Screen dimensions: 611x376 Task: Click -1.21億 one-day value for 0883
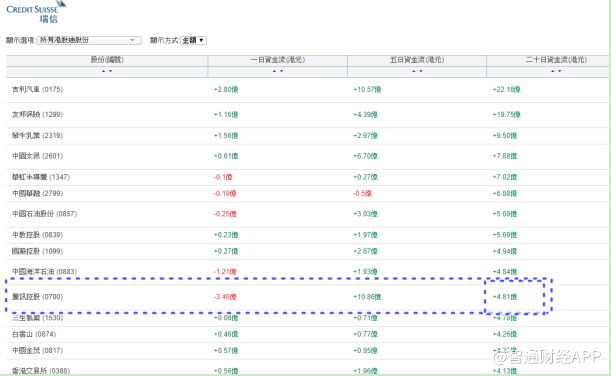pyautogui.click(x=225, y=271)
